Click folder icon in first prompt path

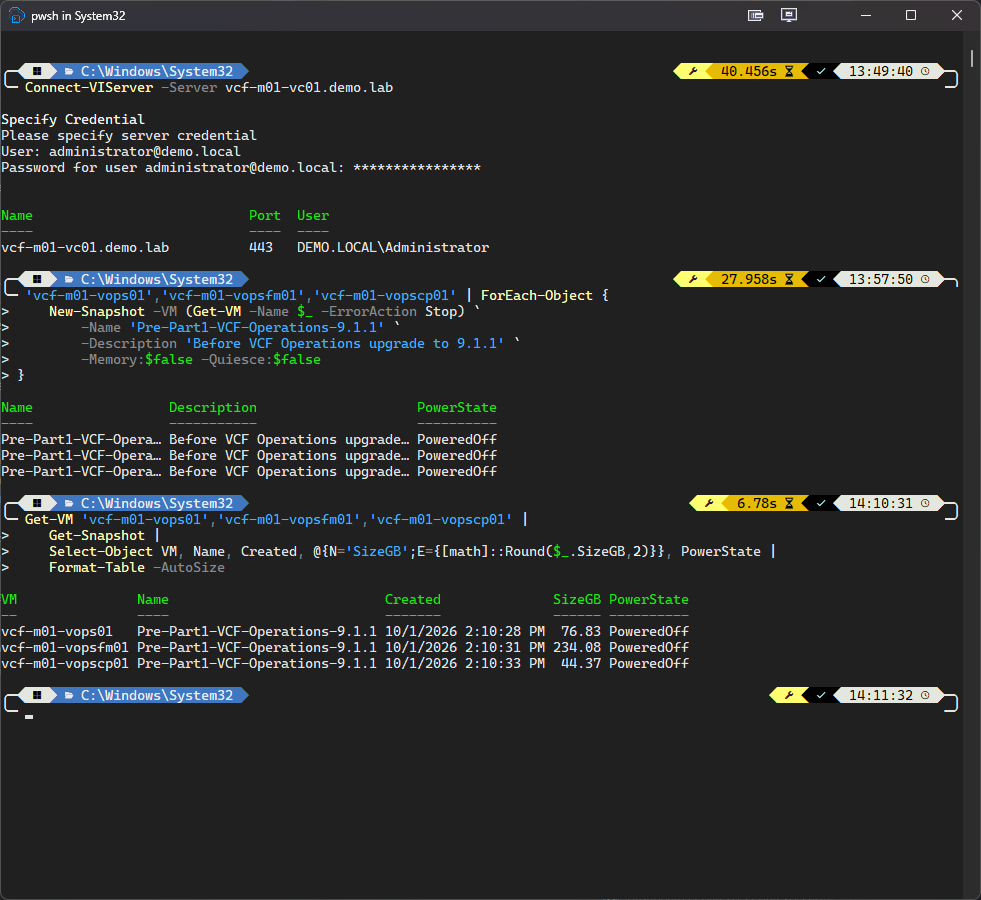pyautogui.click(x=69, y=71)
